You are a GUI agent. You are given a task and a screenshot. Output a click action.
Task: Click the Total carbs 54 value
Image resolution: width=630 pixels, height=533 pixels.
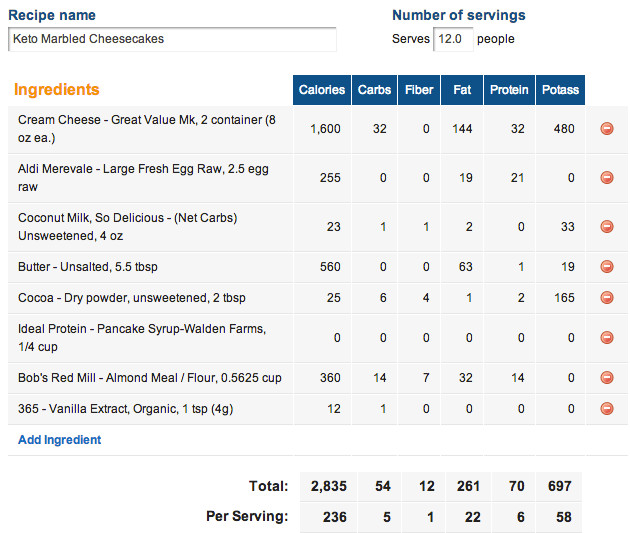383,486
